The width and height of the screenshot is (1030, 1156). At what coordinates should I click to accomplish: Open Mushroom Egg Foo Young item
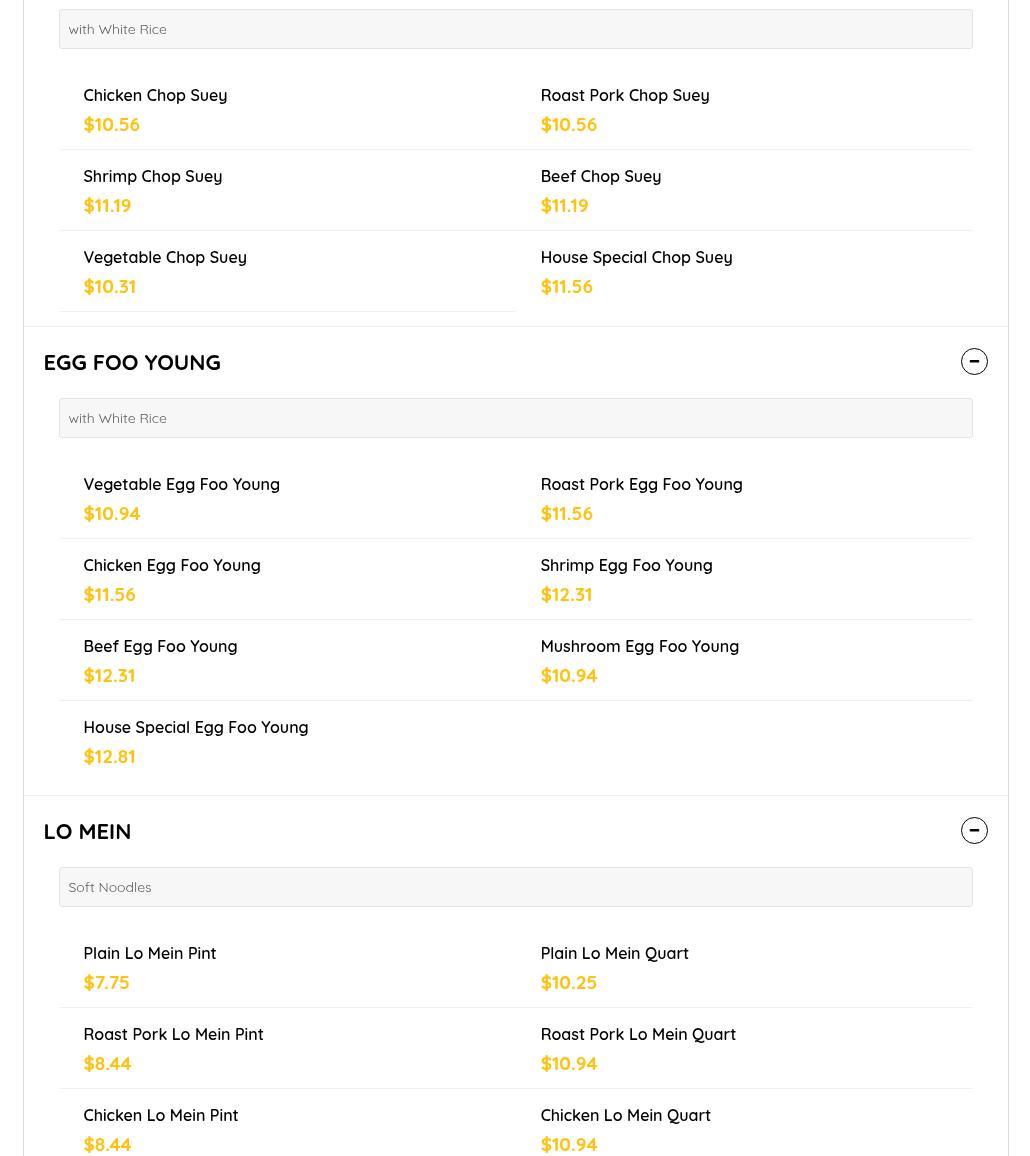[639, 647]
